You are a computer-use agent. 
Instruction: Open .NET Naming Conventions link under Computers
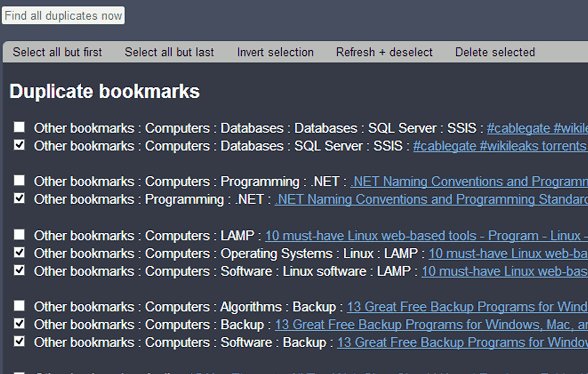[x=469, y=182]
